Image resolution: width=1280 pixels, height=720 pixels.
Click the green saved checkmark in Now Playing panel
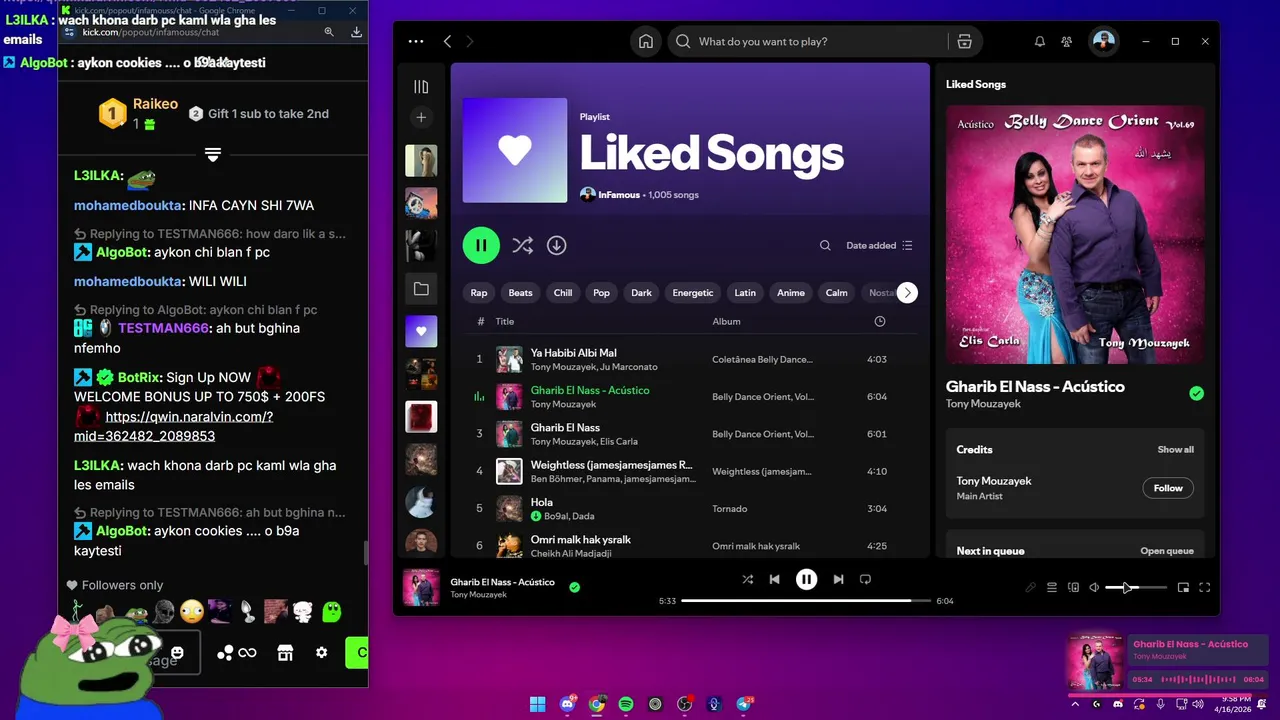pos(1197,394)
